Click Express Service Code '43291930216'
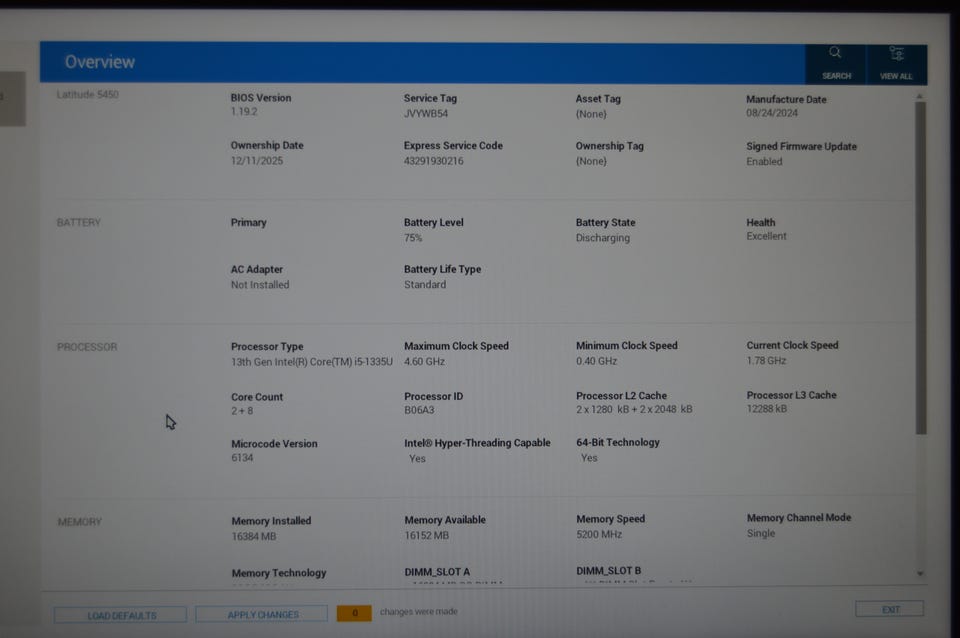Image resolution: width=960 pixels, height=638 pixels. pyautogui.click(x=433, y=161)
